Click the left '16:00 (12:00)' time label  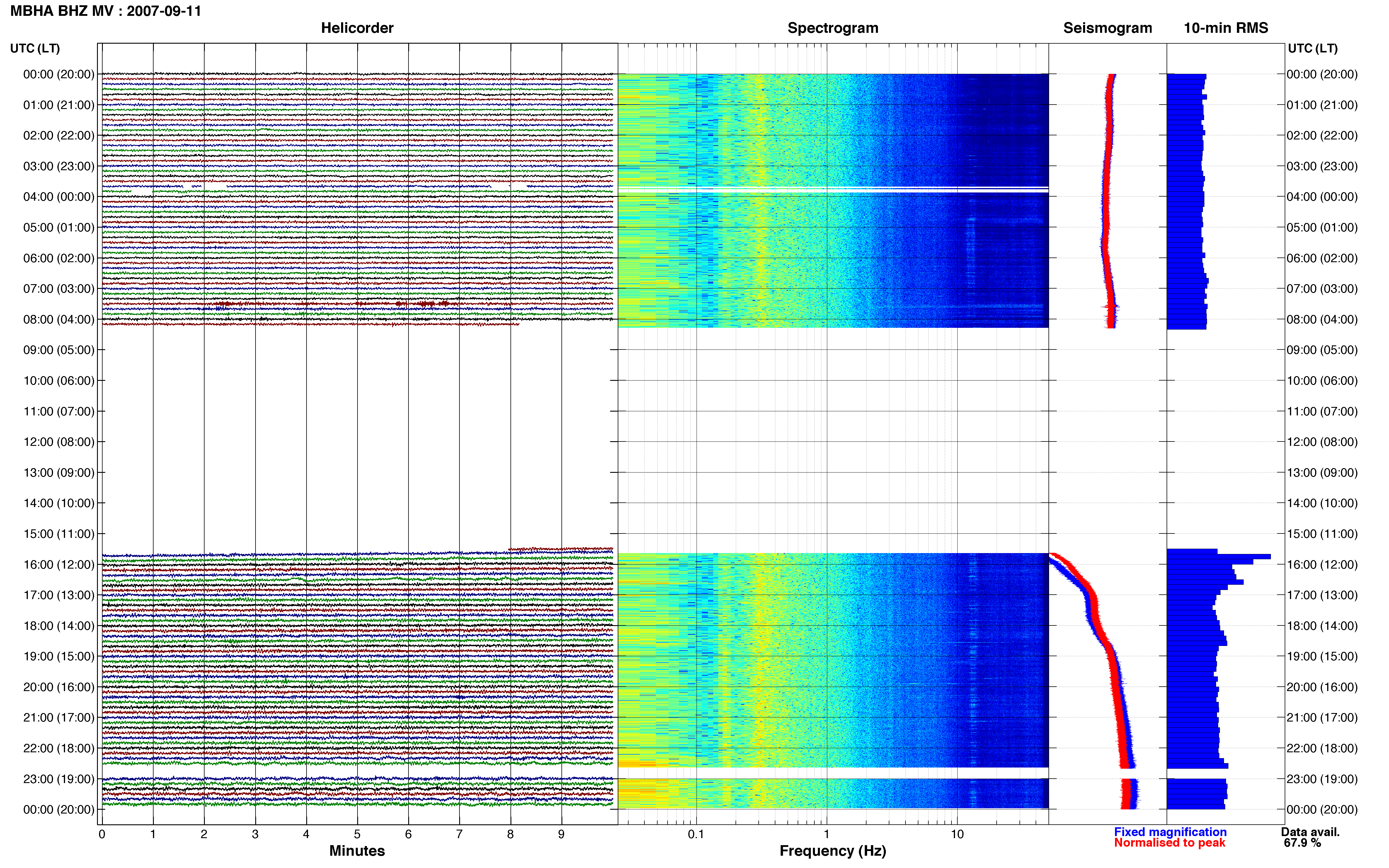click(59, 564)
